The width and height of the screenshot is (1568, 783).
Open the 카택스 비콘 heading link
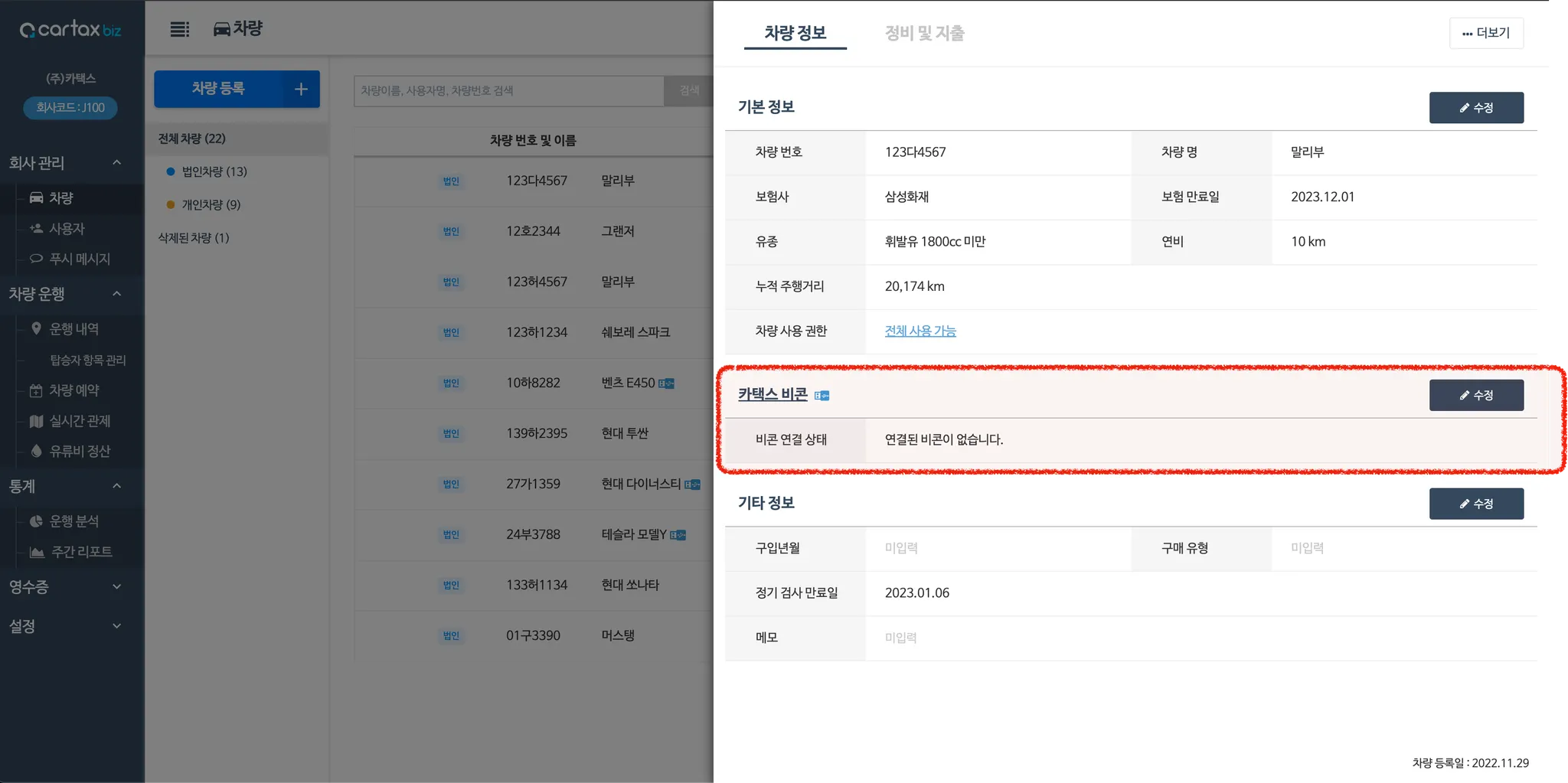click(x=773, y=394)
